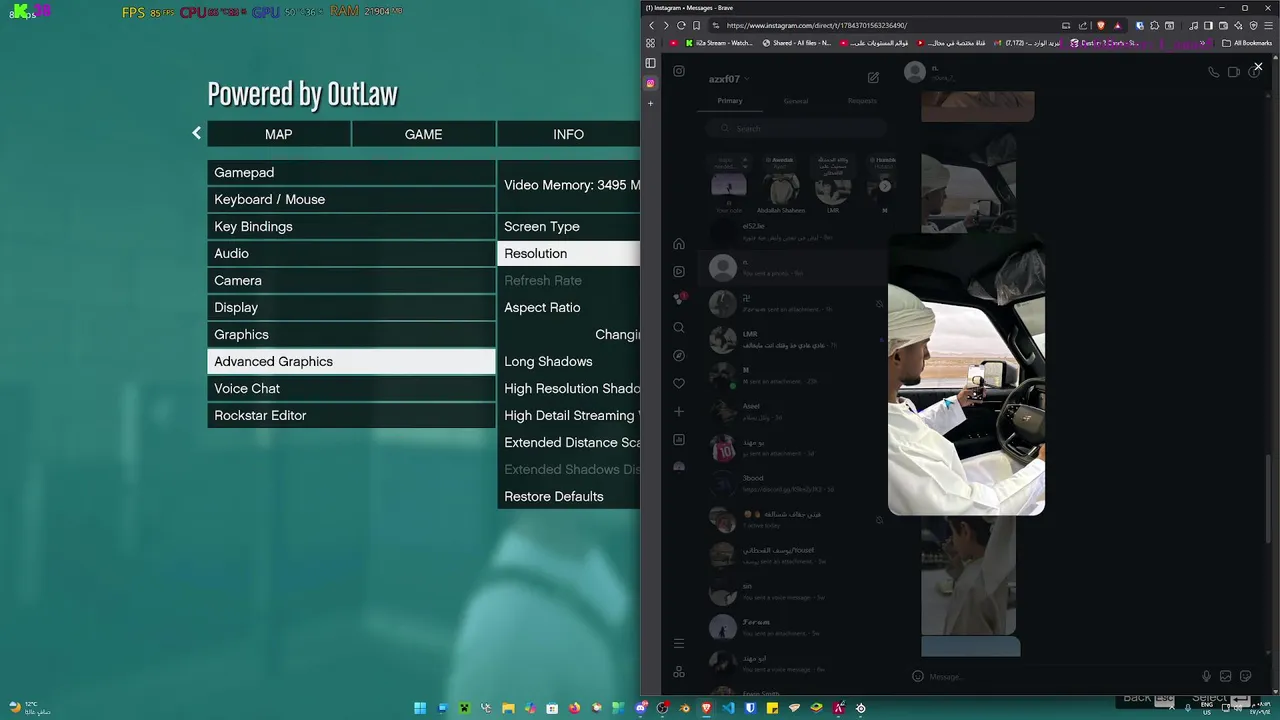Select Keyboard / Mouse settings category
1280x720 pixels.
(351, 200)
